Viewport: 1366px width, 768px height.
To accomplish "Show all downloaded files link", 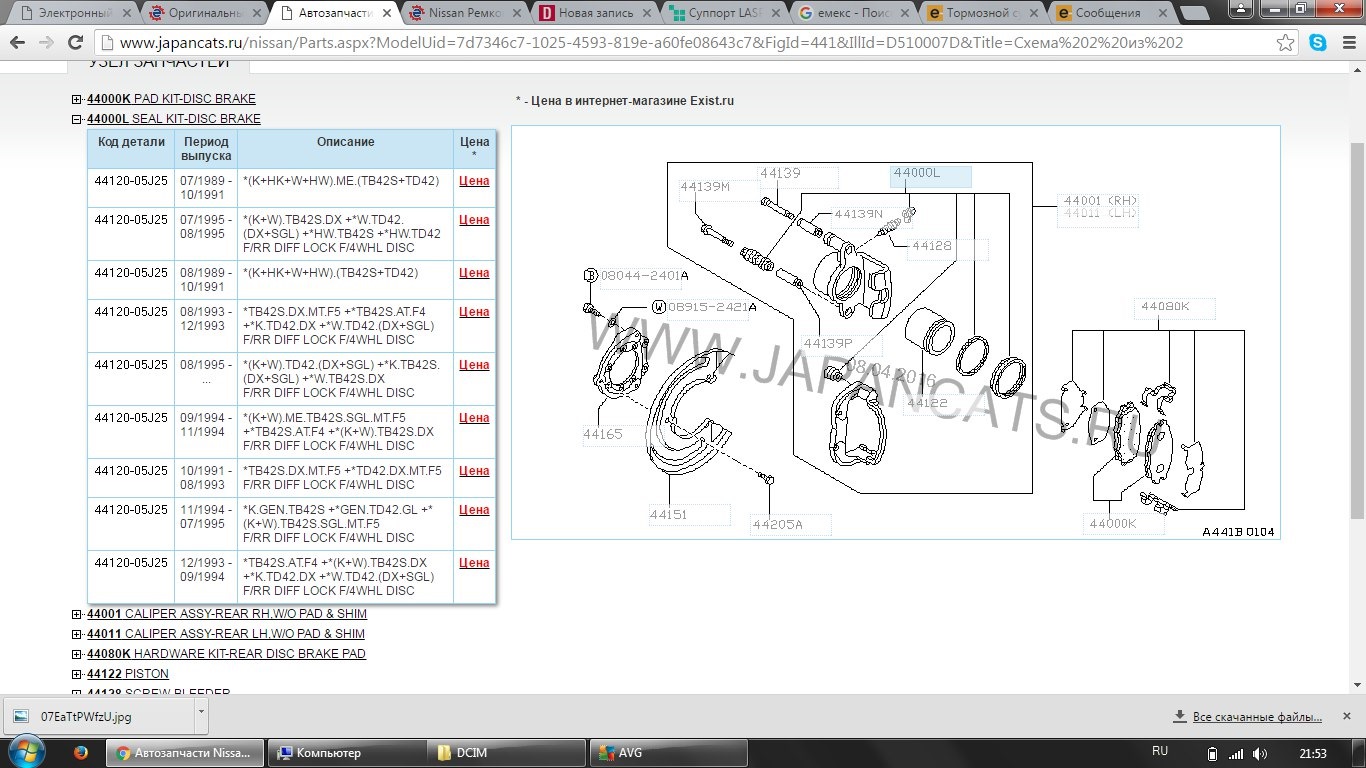I will tap(1257, 717).
